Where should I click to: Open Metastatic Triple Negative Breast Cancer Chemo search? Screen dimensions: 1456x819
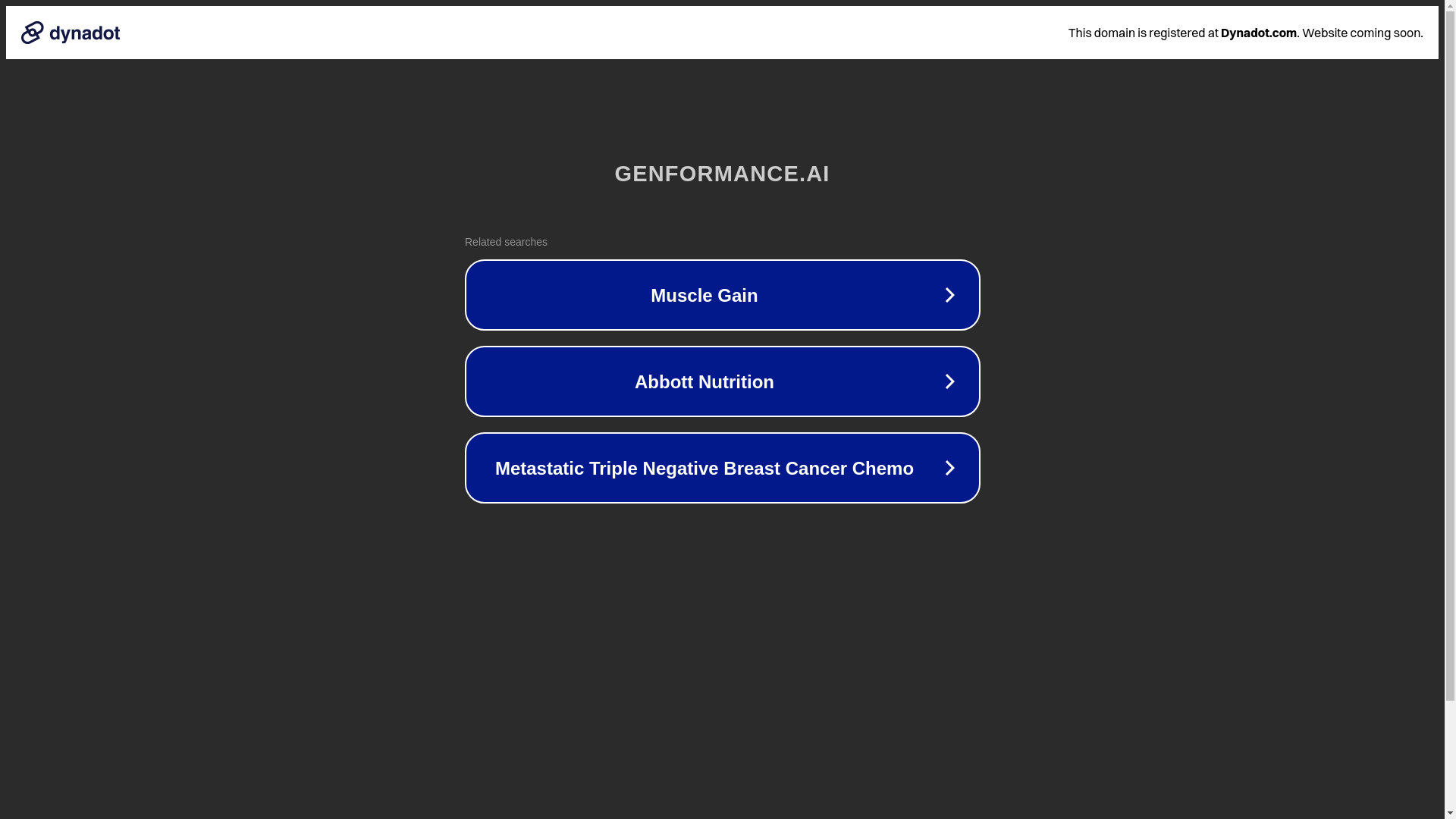(722, 468)
